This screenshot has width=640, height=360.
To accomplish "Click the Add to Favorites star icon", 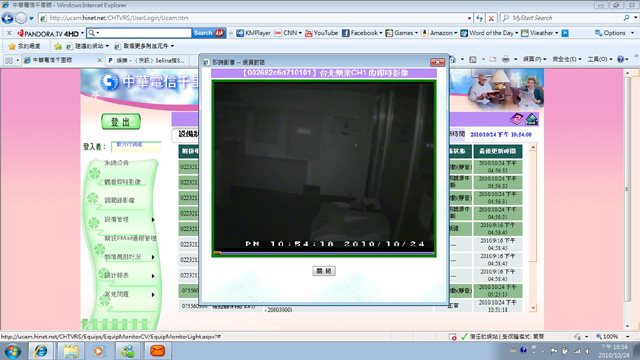I will tap(58, 47).
